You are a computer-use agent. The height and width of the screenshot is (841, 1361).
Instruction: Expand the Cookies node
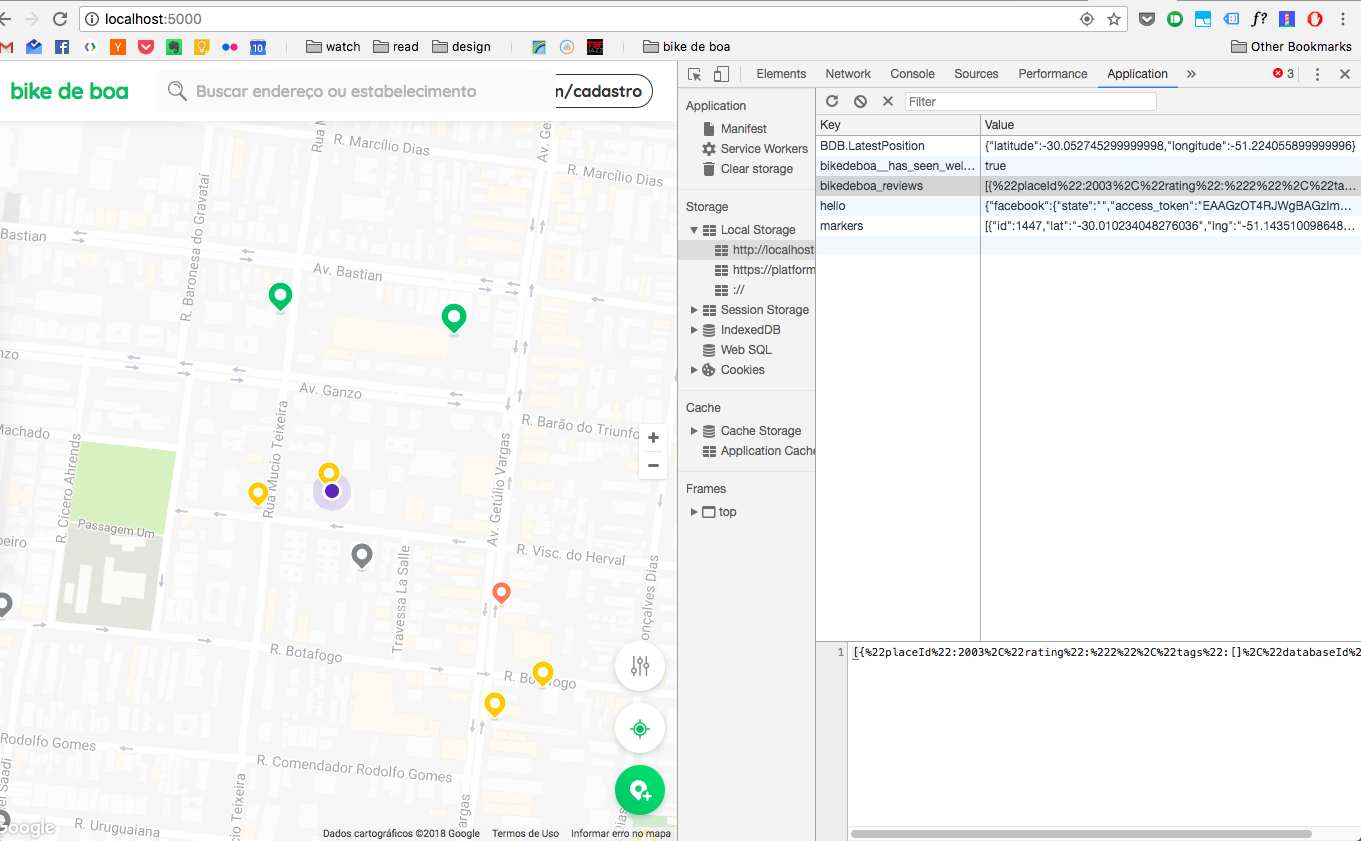pos(694,370)
